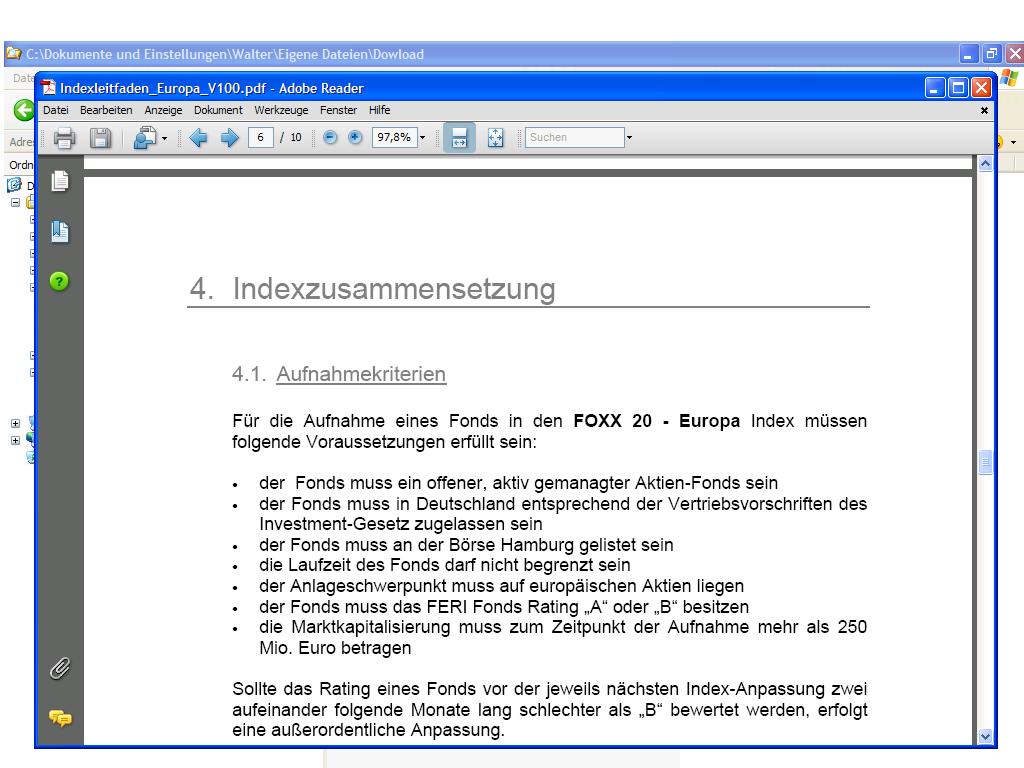This screenshot has width=1024, height=768.
Task: Go to previous page with left arrow
Action: coord(198,138)
